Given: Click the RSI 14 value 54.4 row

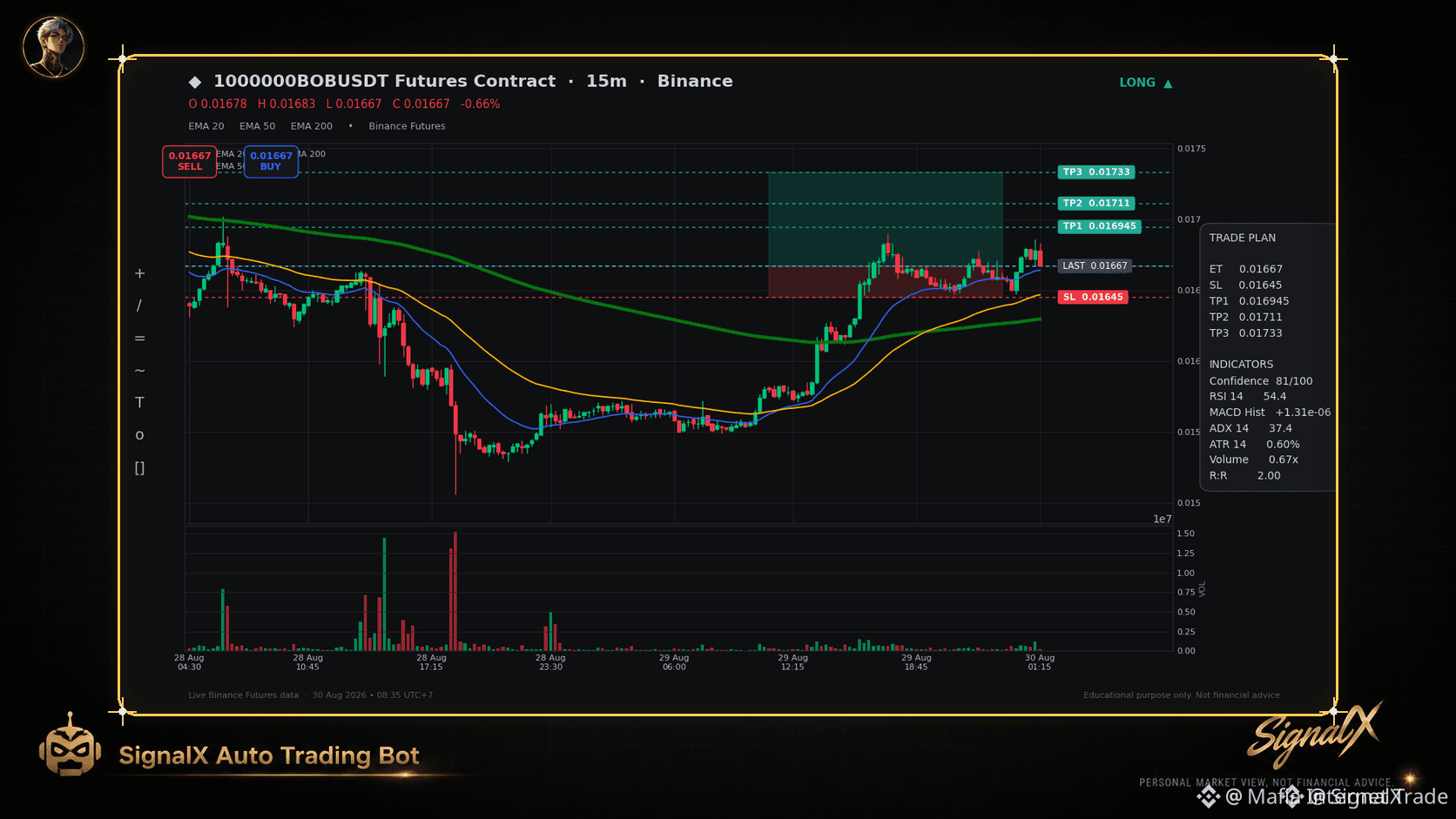Looking at the screenshot, I should [x=1247, y=397].
